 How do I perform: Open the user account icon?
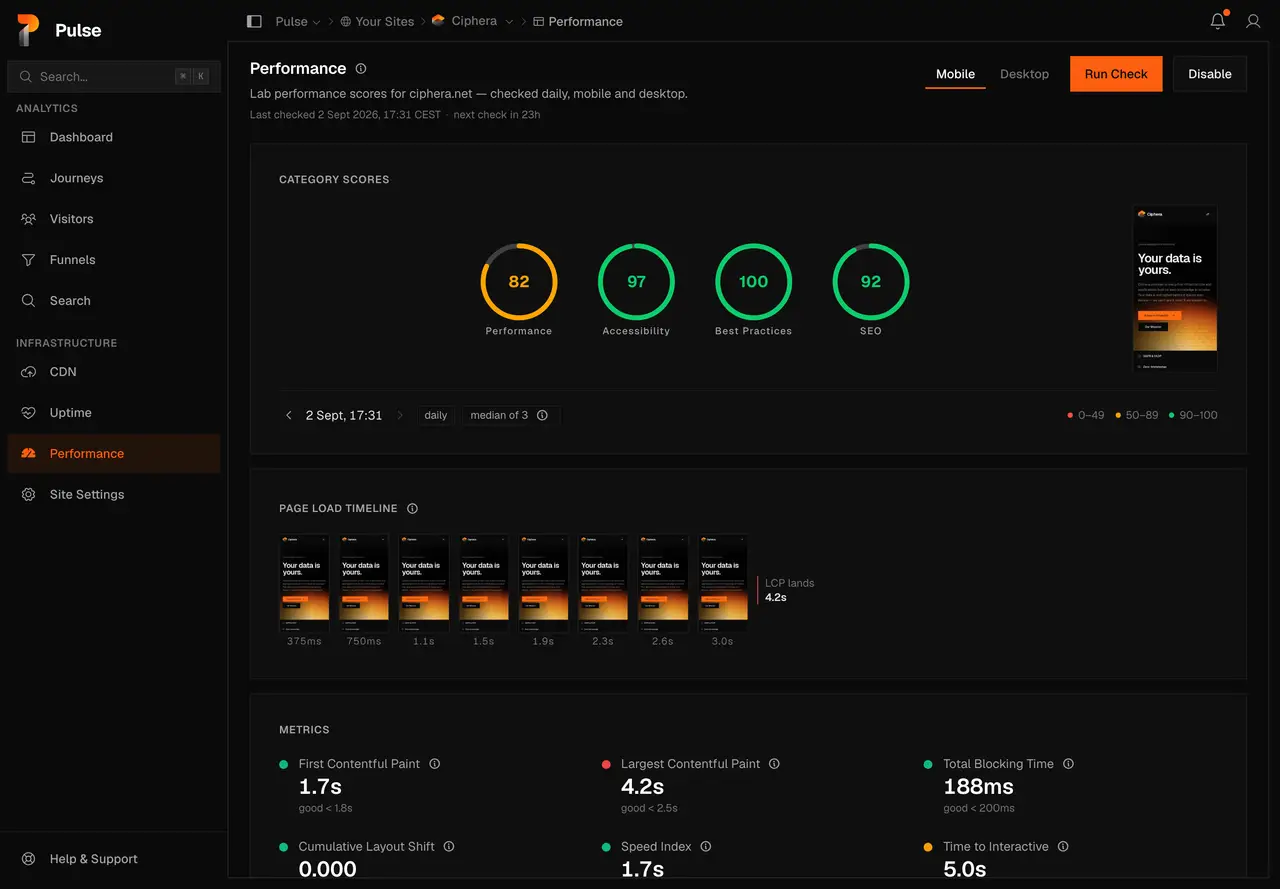(1253, 21)
